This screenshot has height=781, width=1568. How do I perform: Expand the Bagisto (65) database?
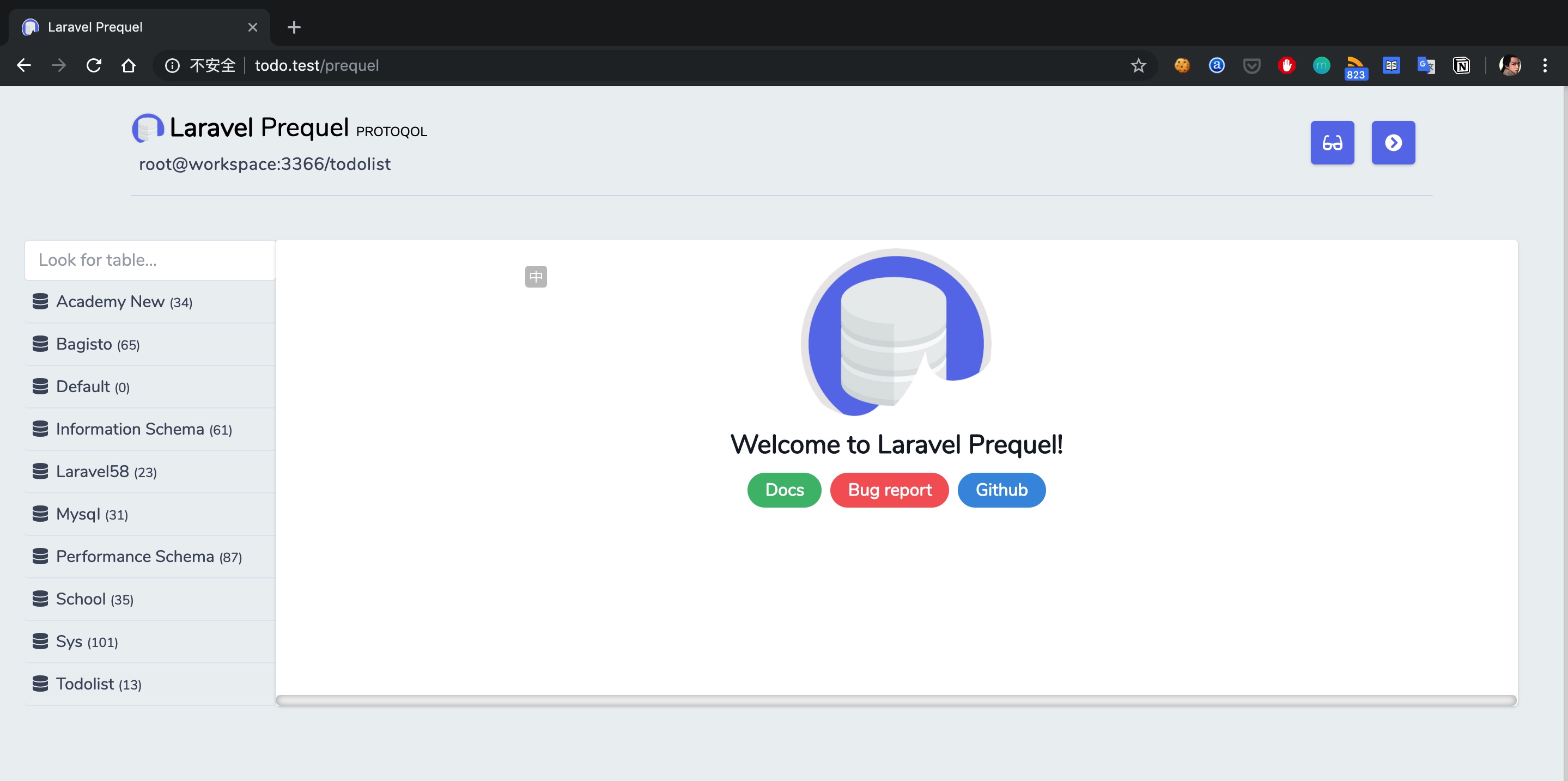(150, 344)
